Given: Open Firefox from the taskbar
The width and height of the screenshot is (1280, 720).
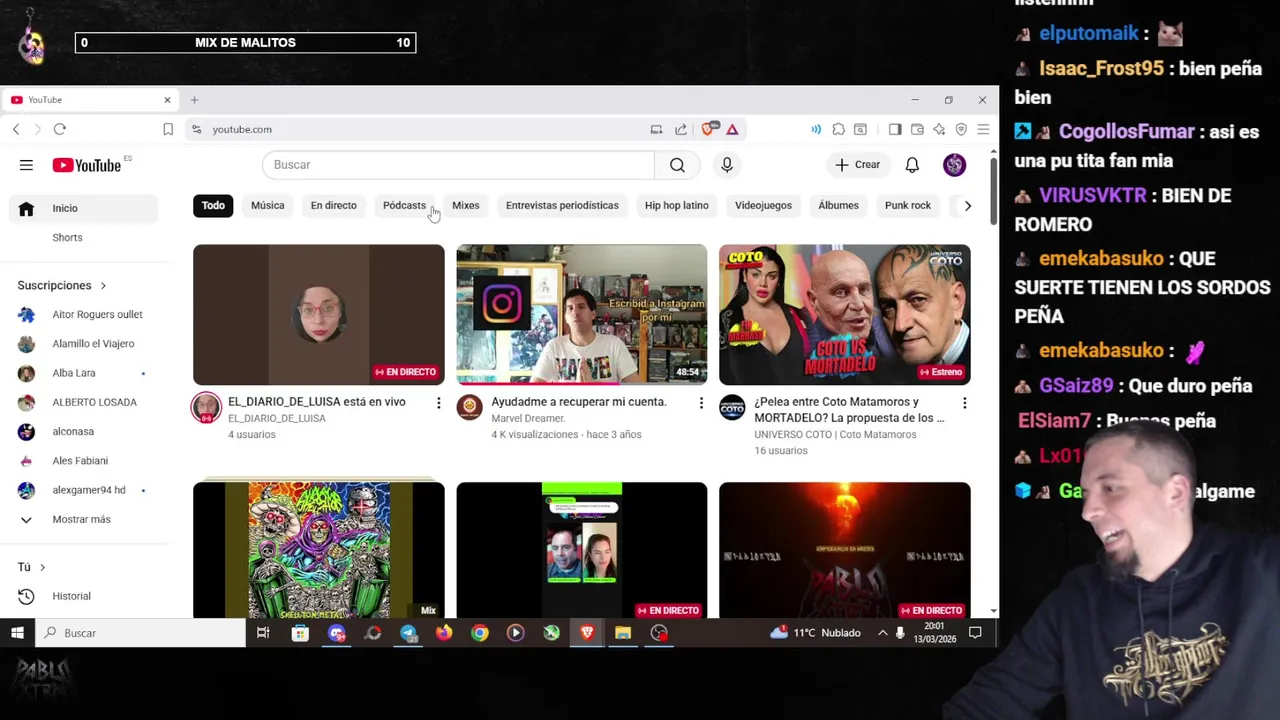Looking at the screenshot, I should (444, 633).
